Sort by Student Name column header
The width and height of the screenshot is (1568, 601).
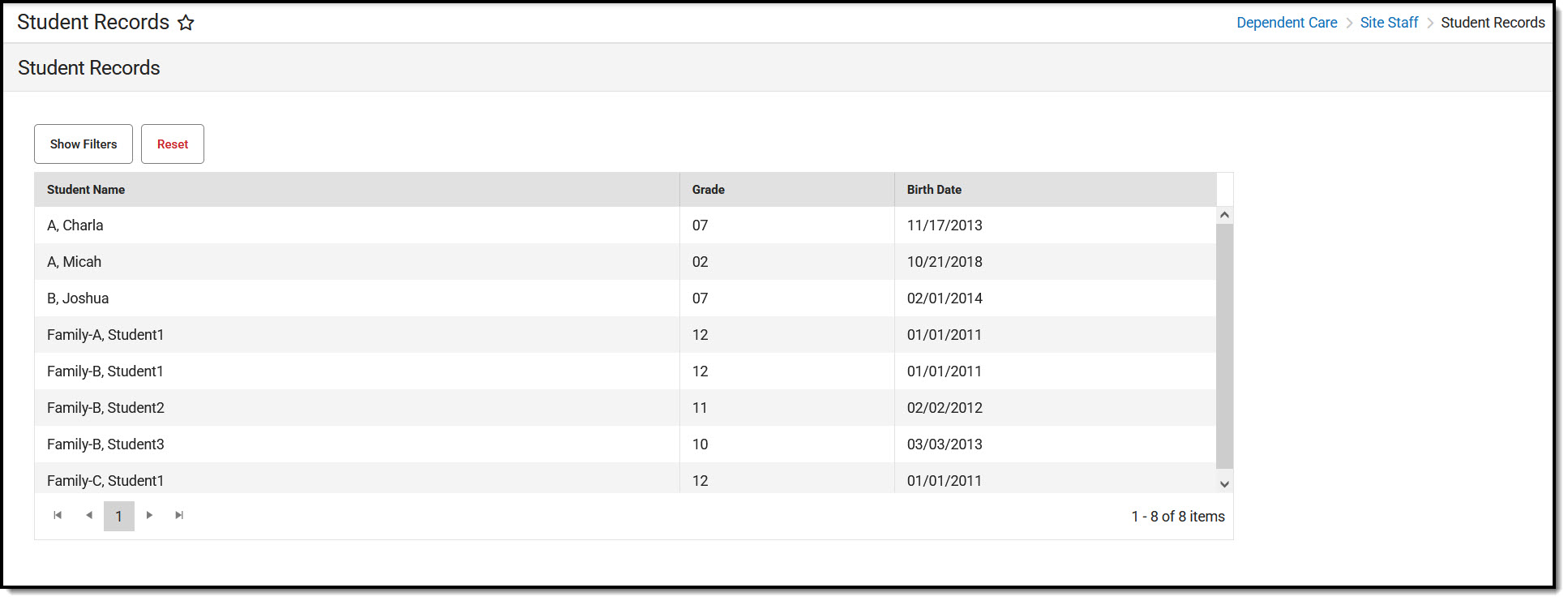[x=86, y=190]
